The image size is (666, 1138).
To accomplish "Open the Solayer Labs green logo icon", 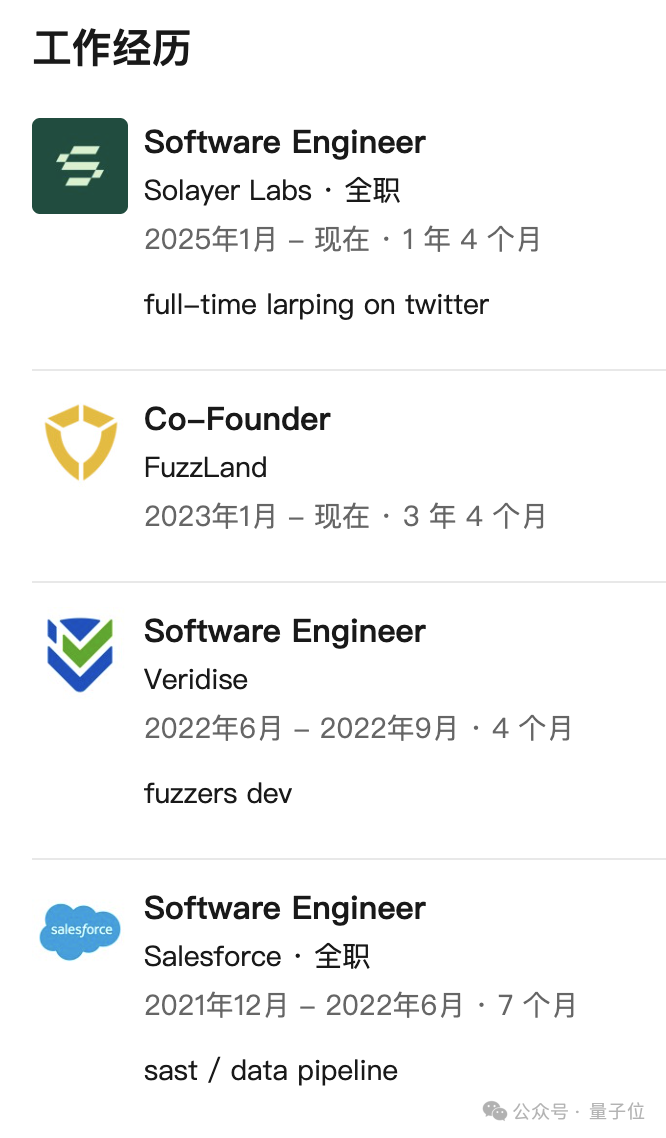I will [x=80, y=166].
